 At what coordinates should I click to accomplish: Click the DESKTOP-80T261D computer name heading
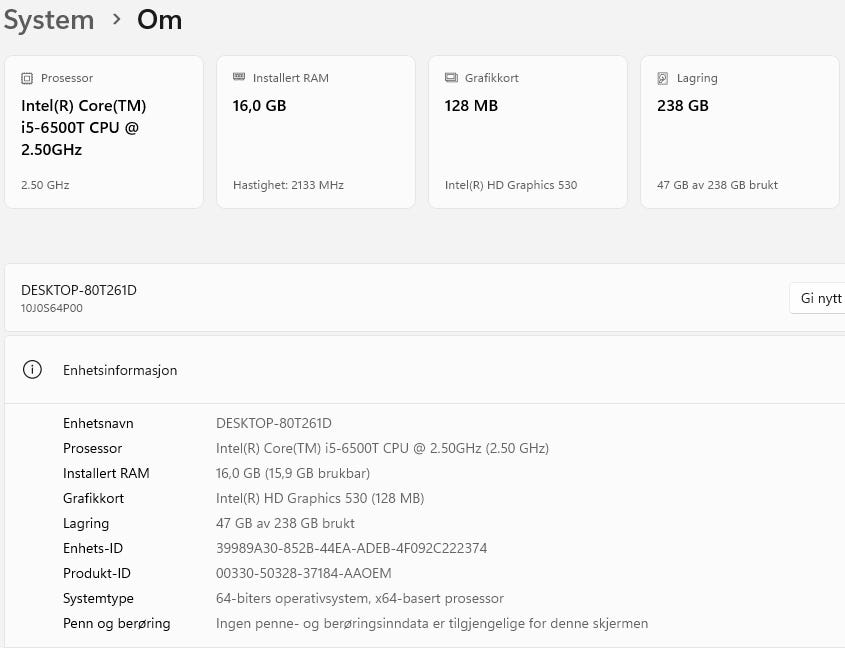click(x=79, y=290)
